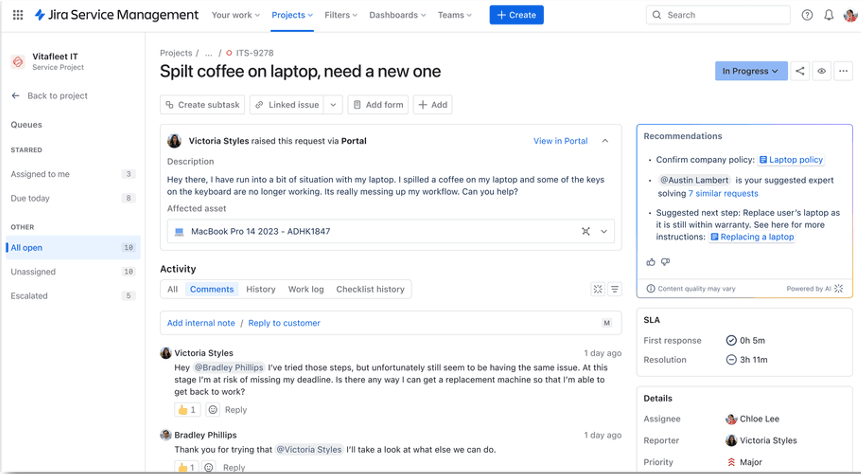
Task: Collapse the request description panel
Action: [605, 141]
